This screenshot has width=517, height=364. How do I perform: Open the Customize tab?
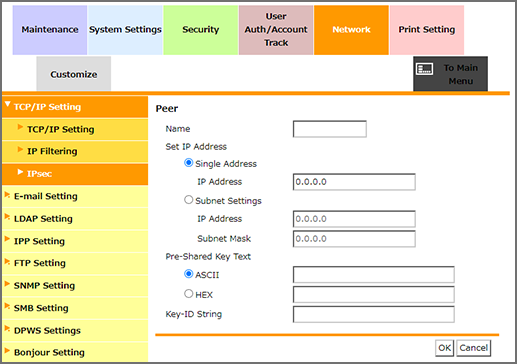click(x=74, y=74)
